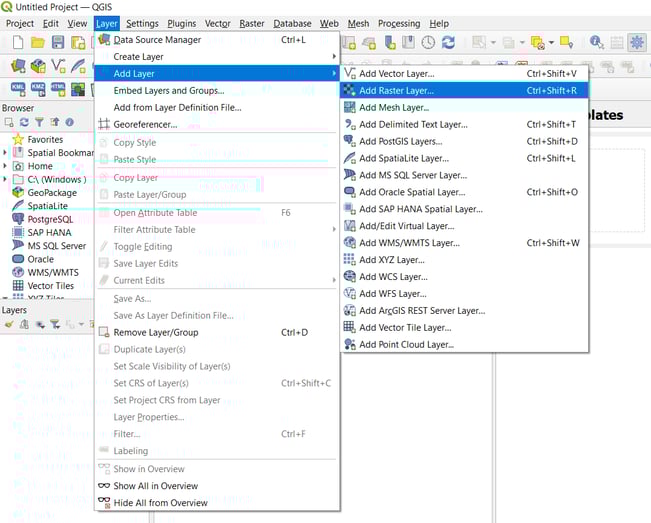Click Toggle Editing menu entry
The height and width of the screenshot is (523, 651).
click(x=217, y=247)
